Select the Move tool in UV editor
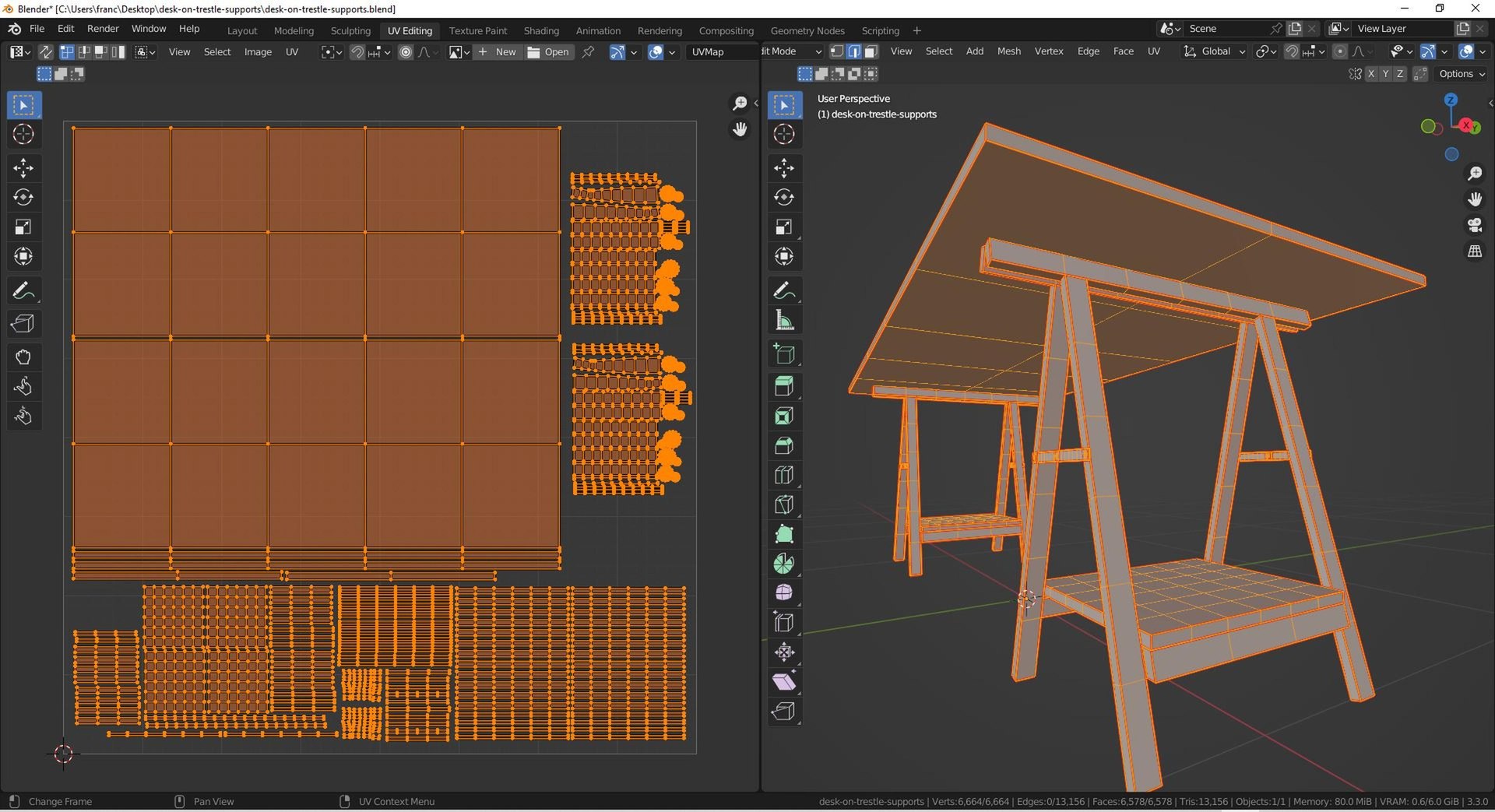The image size is (1495, 812). coord(23,168)
